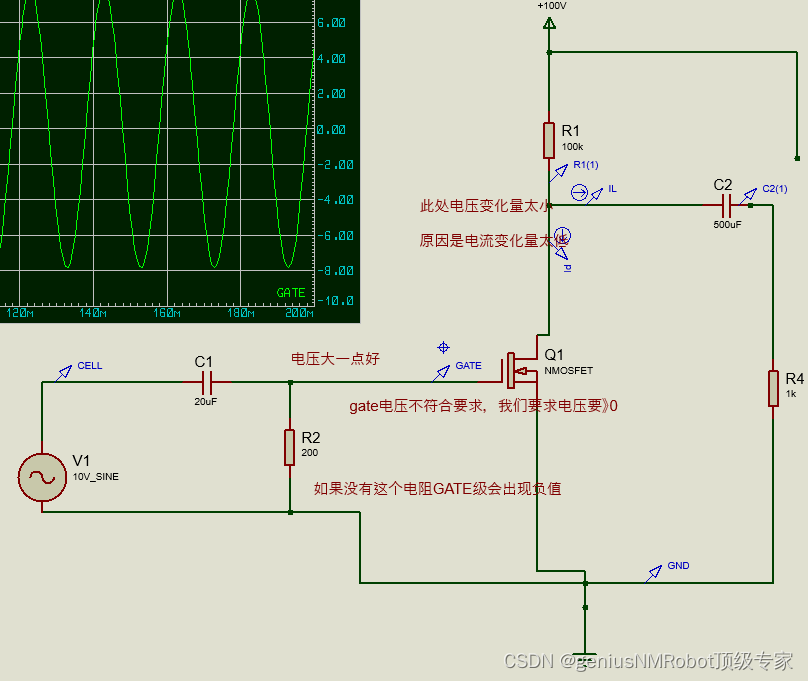Select the CELL voltage probe
This screenshot has width=808, height=681.
pyautogui.click(x=64, y=372)
